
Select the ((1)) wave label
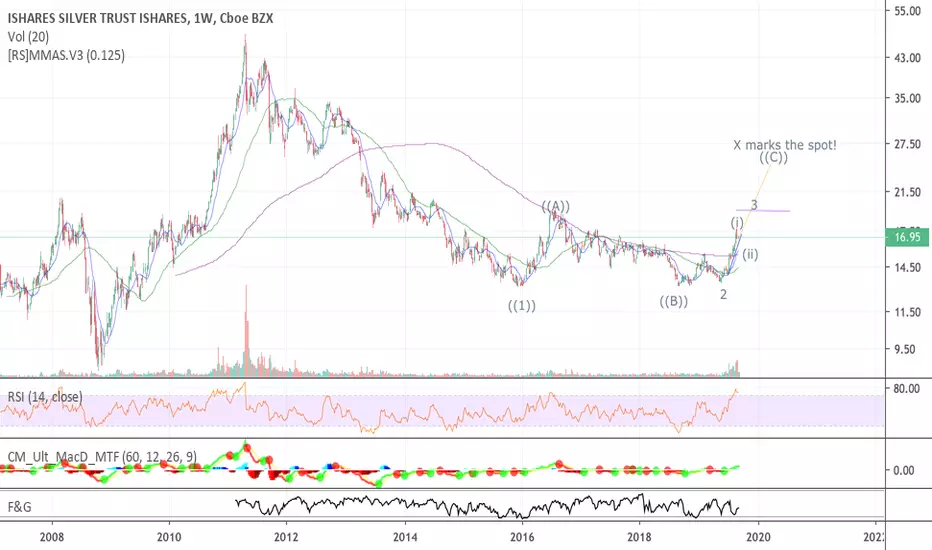[521, 306]
